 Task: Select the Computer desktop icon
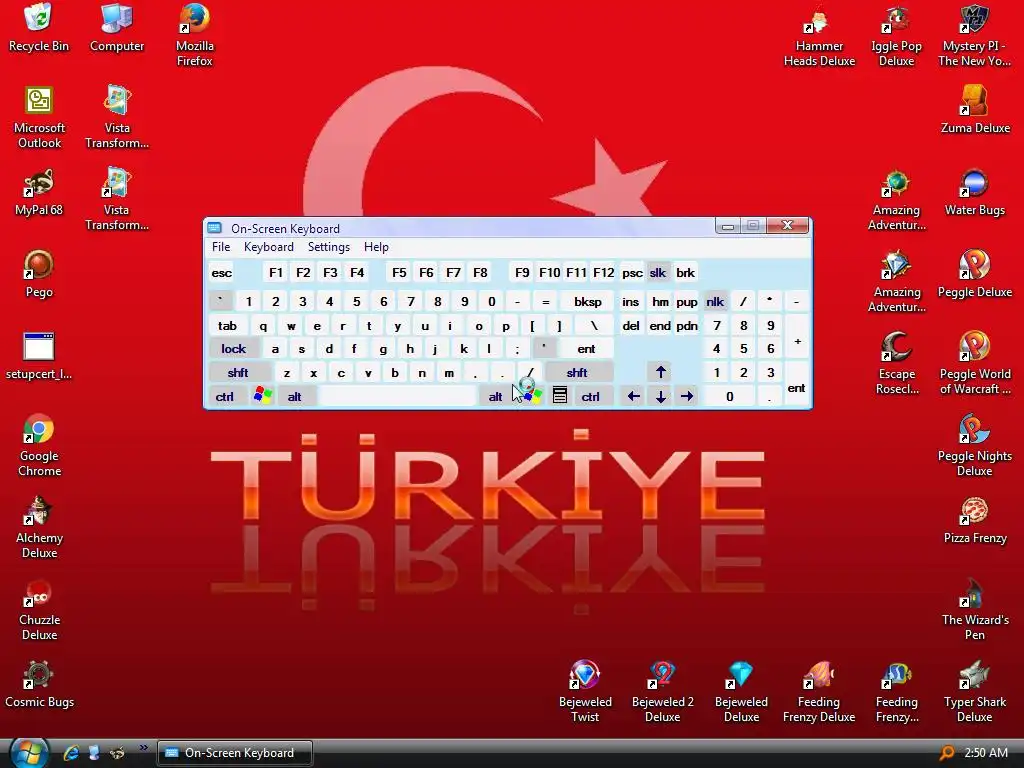tap(116, 27)
